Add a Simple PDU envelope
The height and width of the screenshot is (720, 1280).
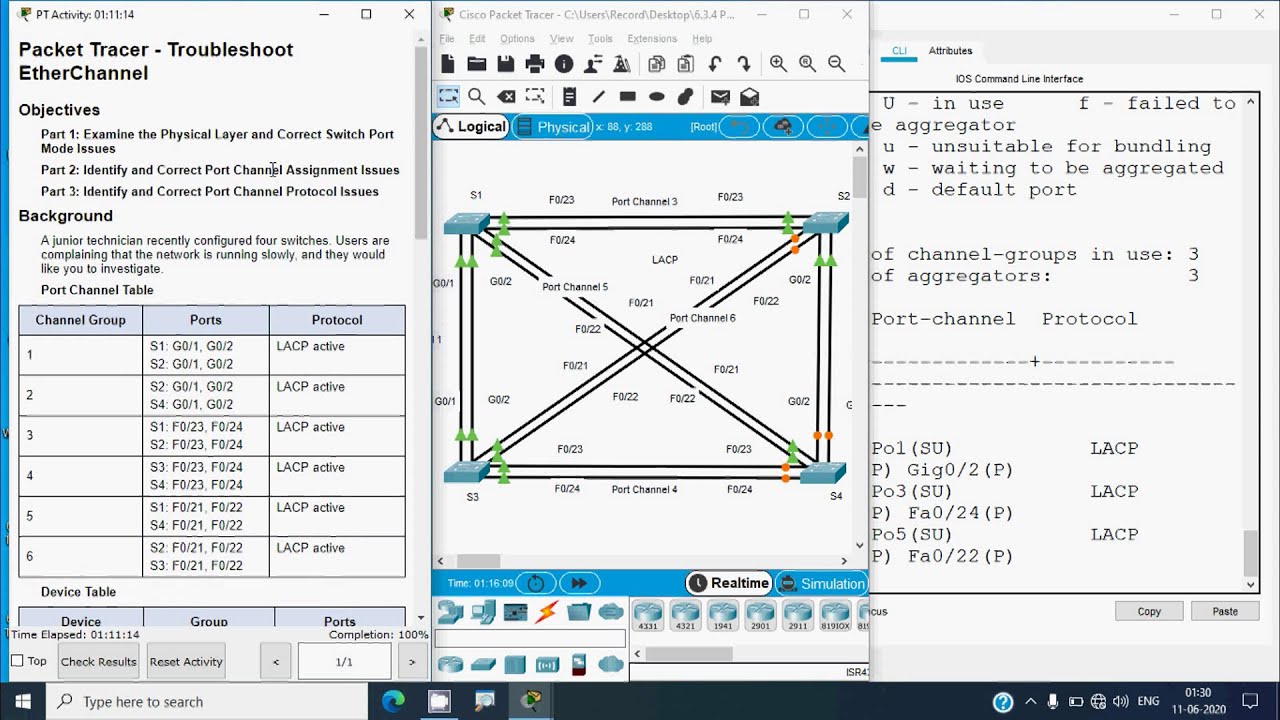coord(720,97)
